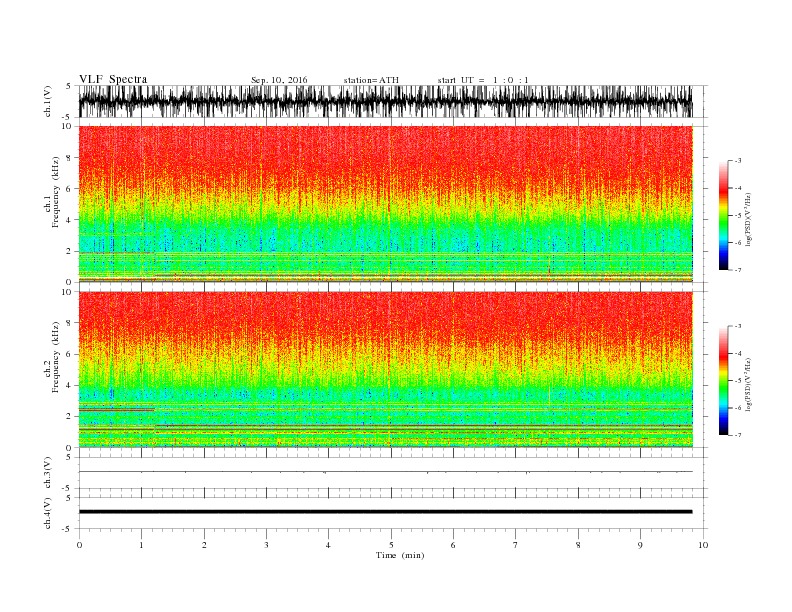Select the "start UT = 1:0:1" label
The image size is (792, 612).
(483, 80)
